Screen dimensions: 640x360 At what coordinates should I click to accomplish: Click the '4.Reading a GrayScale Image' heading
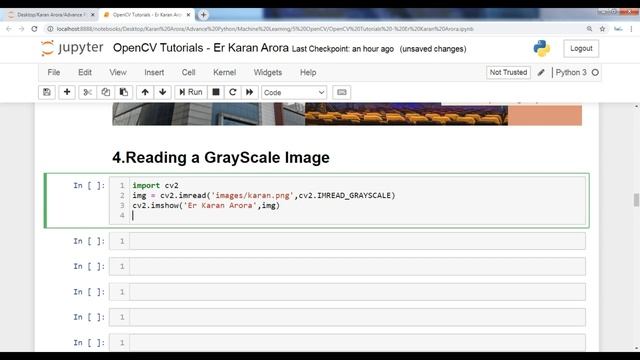tap(221, 158)
